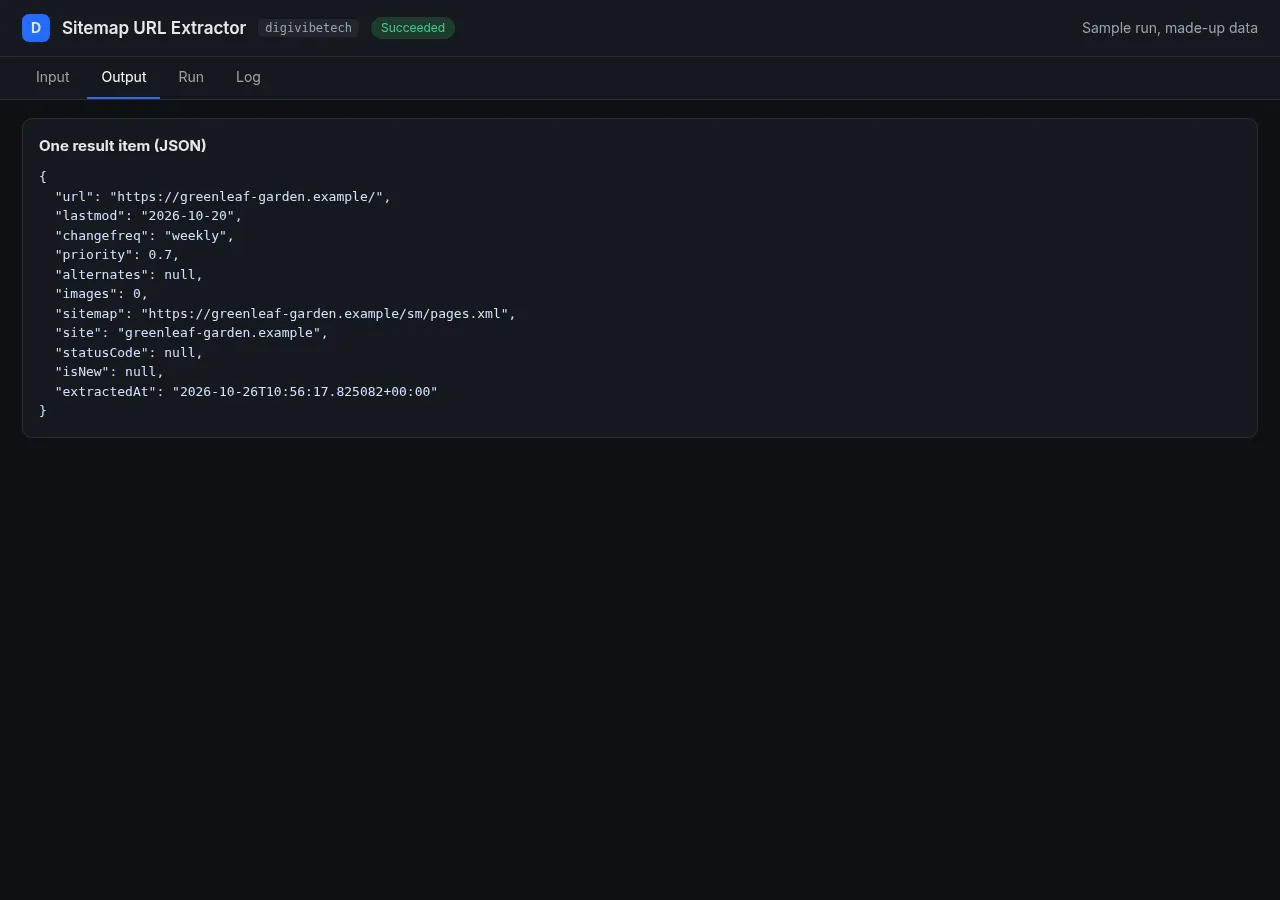Image resolution: width=1280 pixels, height=900 pixels.
Task: Click the "One result item (JSON)" heading
Action: [x=123, y=146]
